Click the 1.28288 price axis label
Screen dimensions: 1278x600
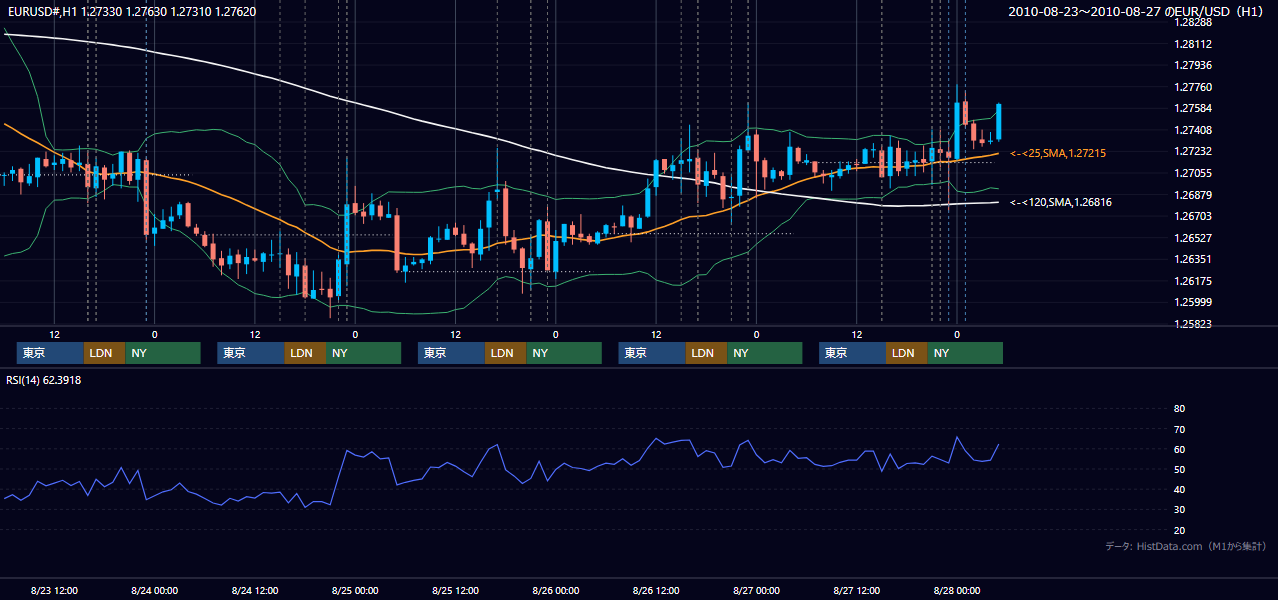coord(1193,22)
